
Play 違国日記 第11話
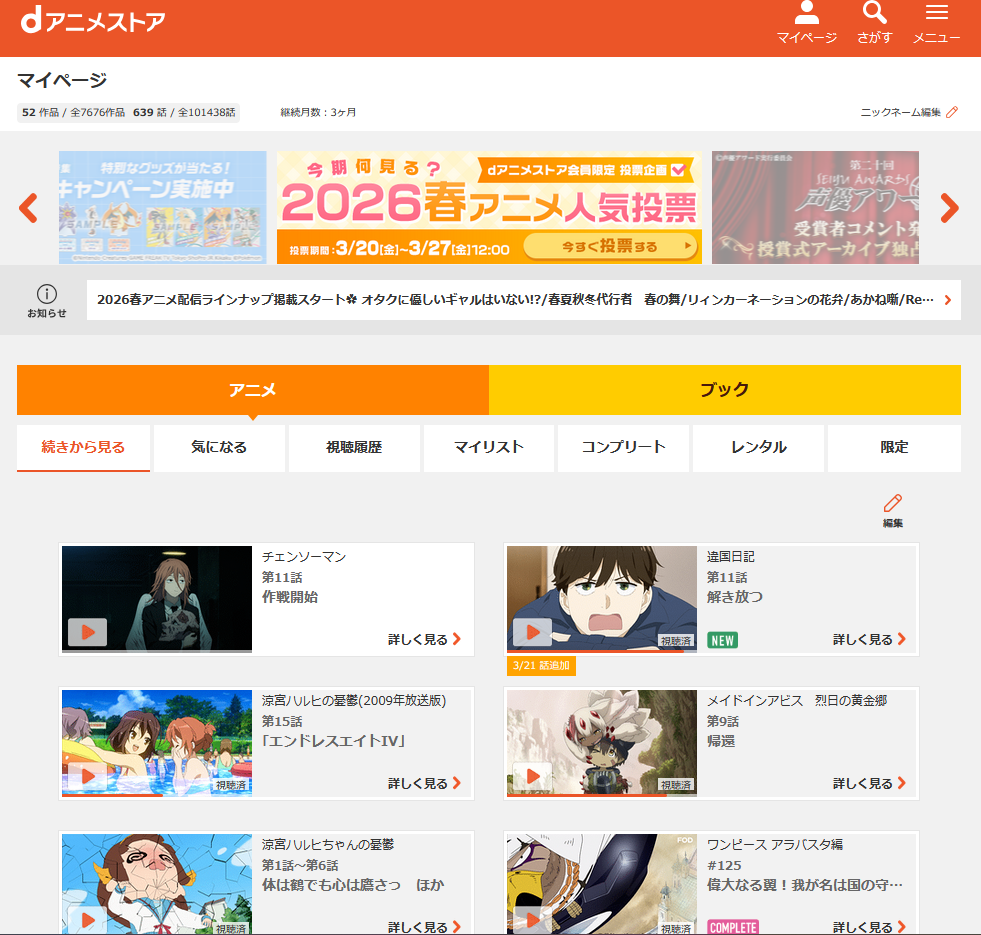pos(532,632)
